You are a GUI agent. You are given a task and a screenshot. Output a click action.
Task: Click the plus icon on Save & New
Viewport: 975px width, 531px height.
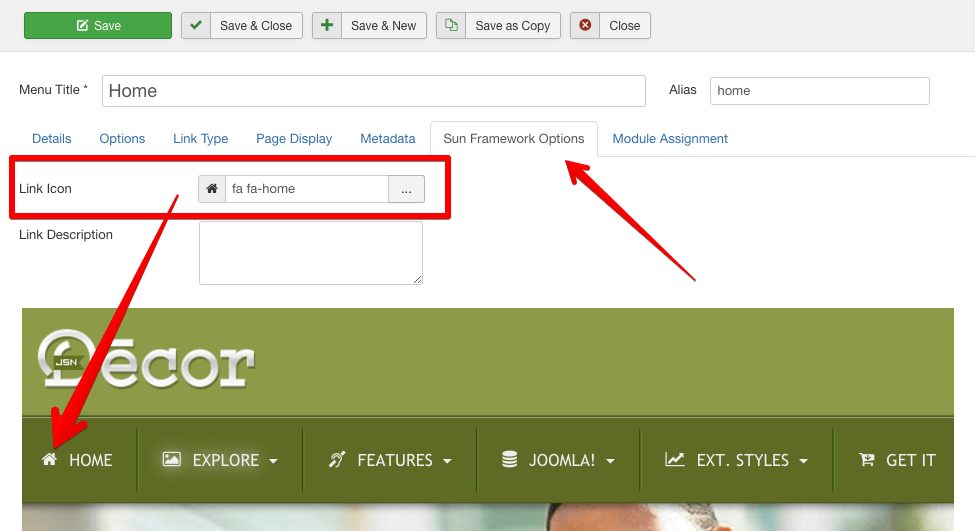coord(327,26)
